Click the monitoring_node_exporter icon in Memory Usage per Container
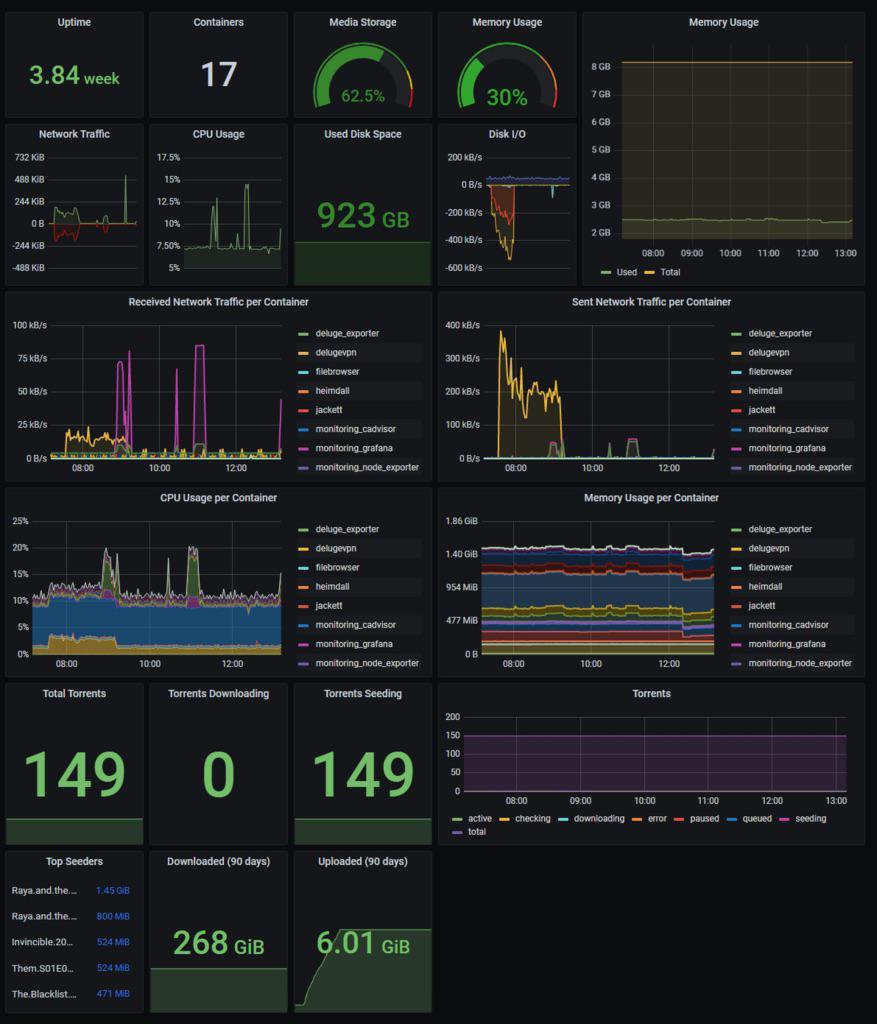This screenshot has height=1024, width=877. tap(735, 662)
